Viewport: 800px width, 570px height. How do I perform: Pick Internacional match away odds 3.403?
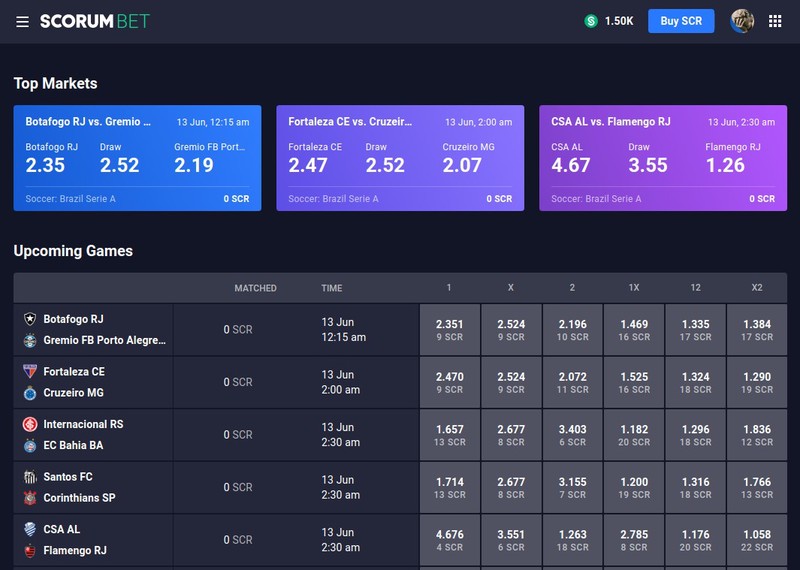[x=572, y=435]
